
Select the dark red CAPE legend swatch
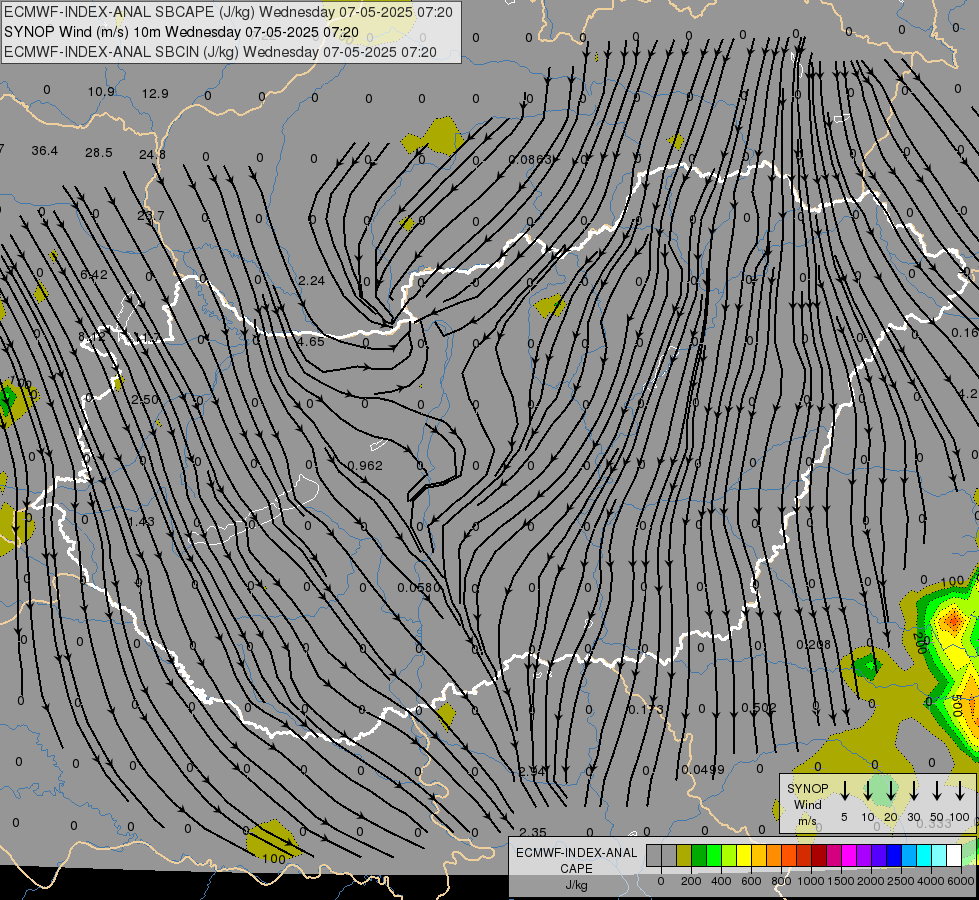819,856
